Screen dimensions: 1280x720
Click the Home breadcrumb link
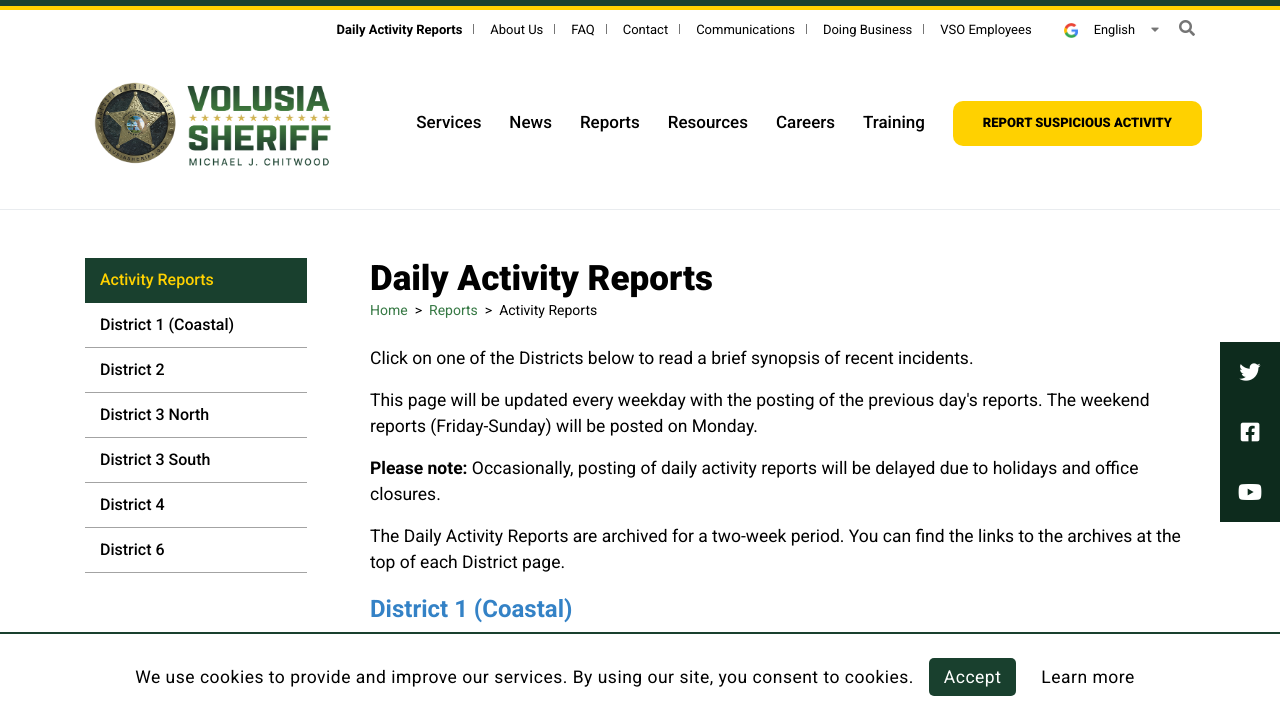pos(389,311)
